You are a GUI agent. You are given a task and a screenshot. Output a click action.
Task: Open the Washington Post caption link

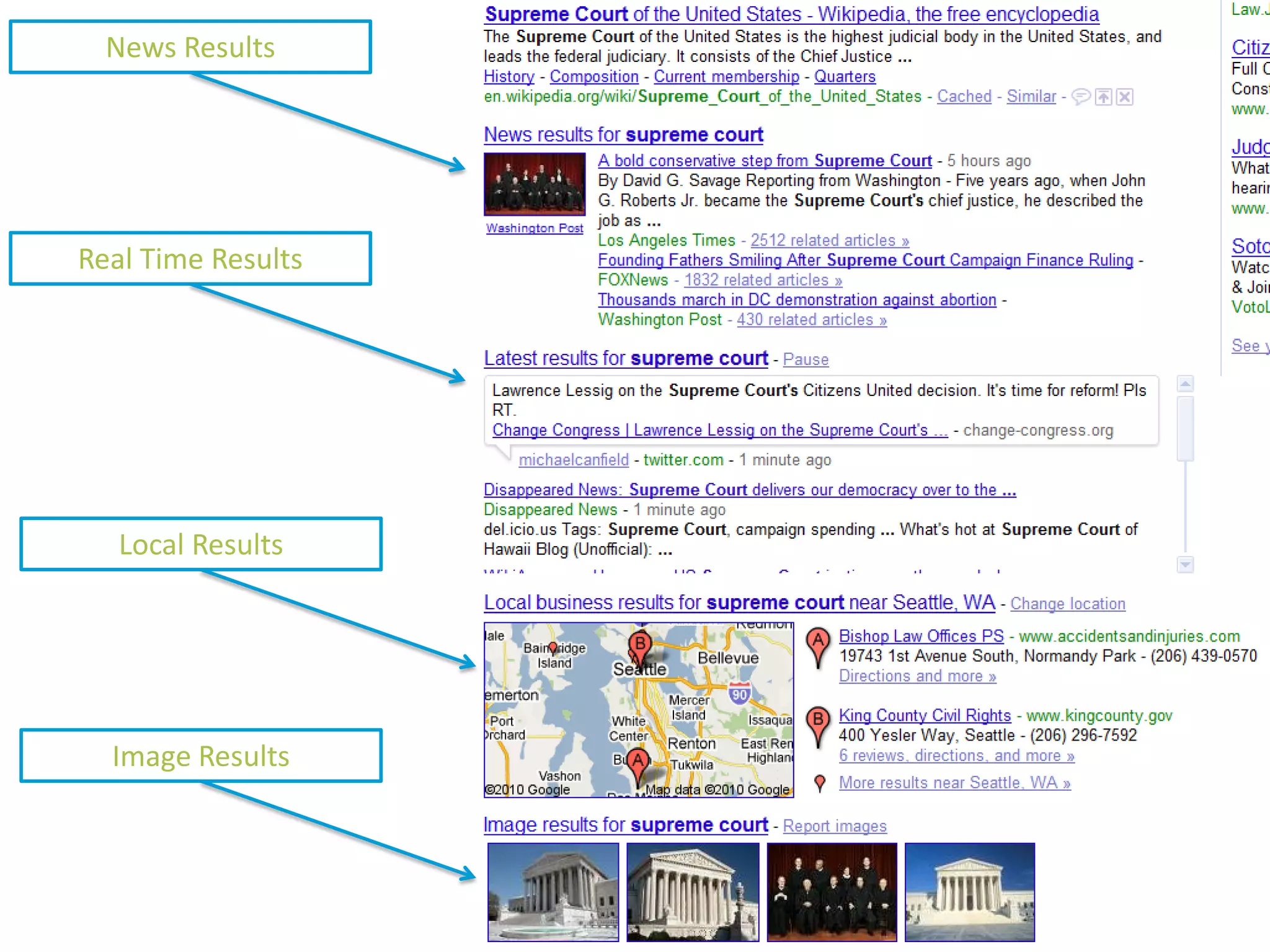coord(535,228)
